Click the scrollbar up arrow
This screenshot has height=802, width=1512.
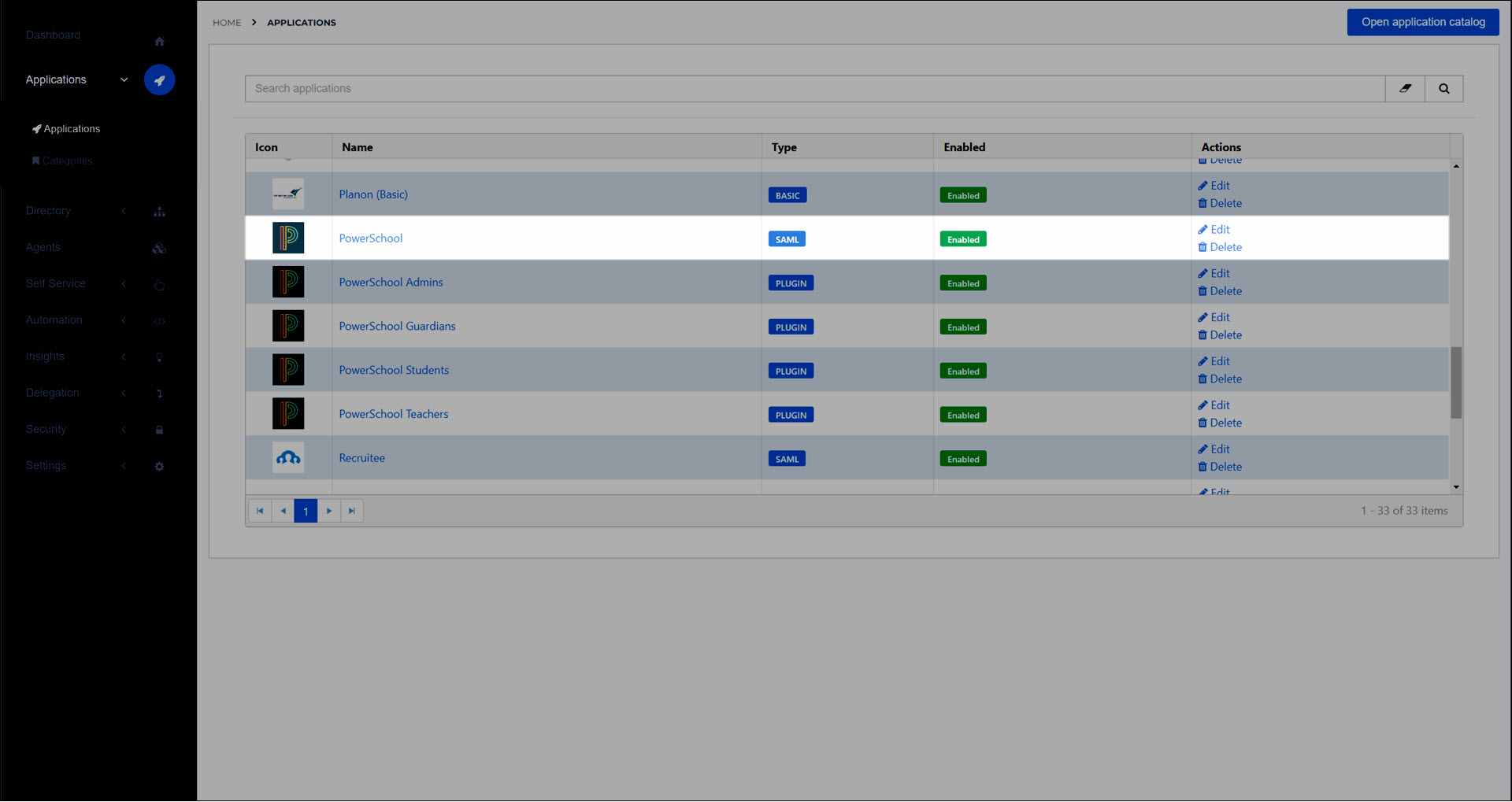[x=1456, y=166]
